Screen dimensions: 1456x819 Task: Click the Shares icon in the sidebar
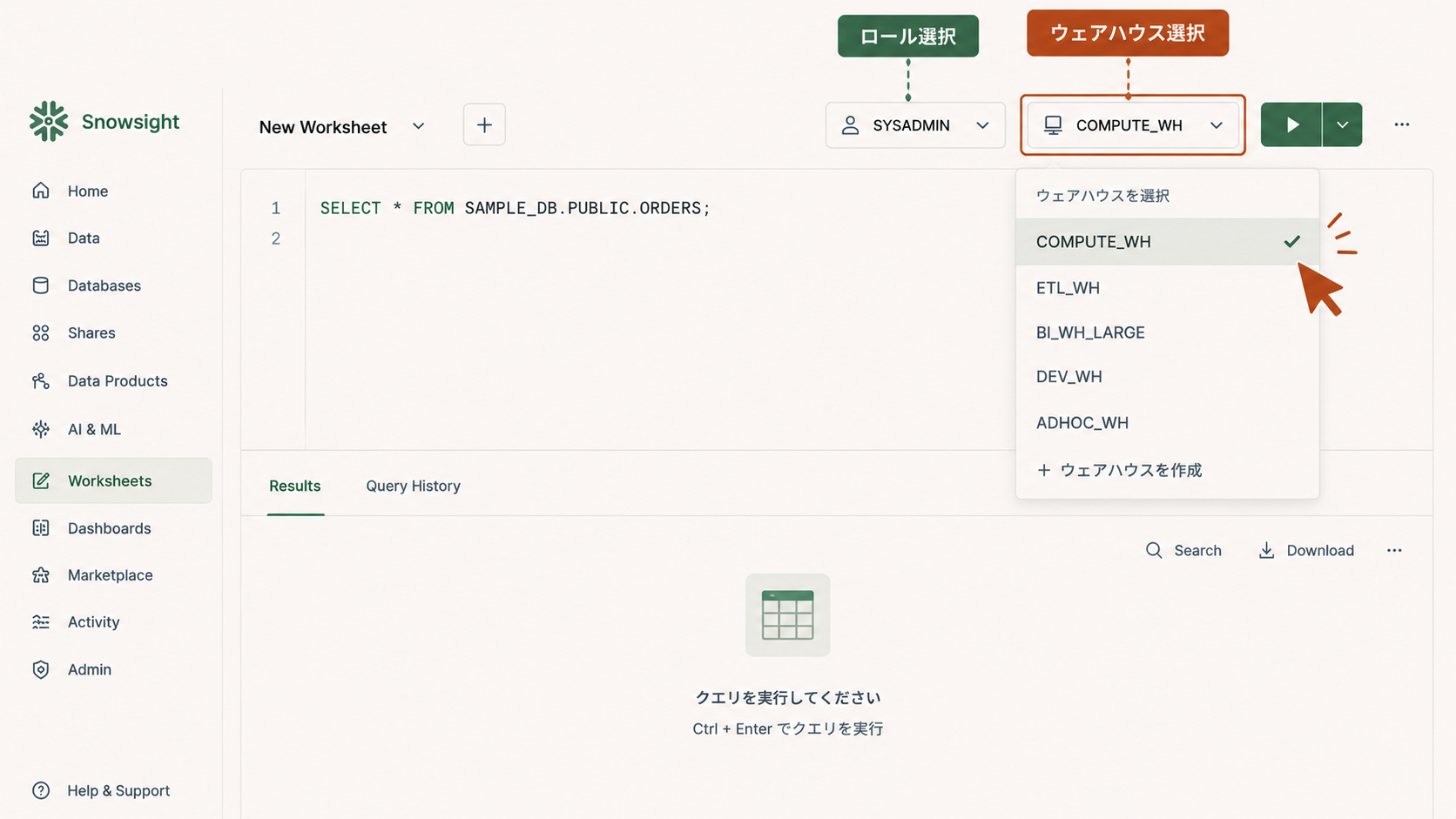click(x=41, y=332)
